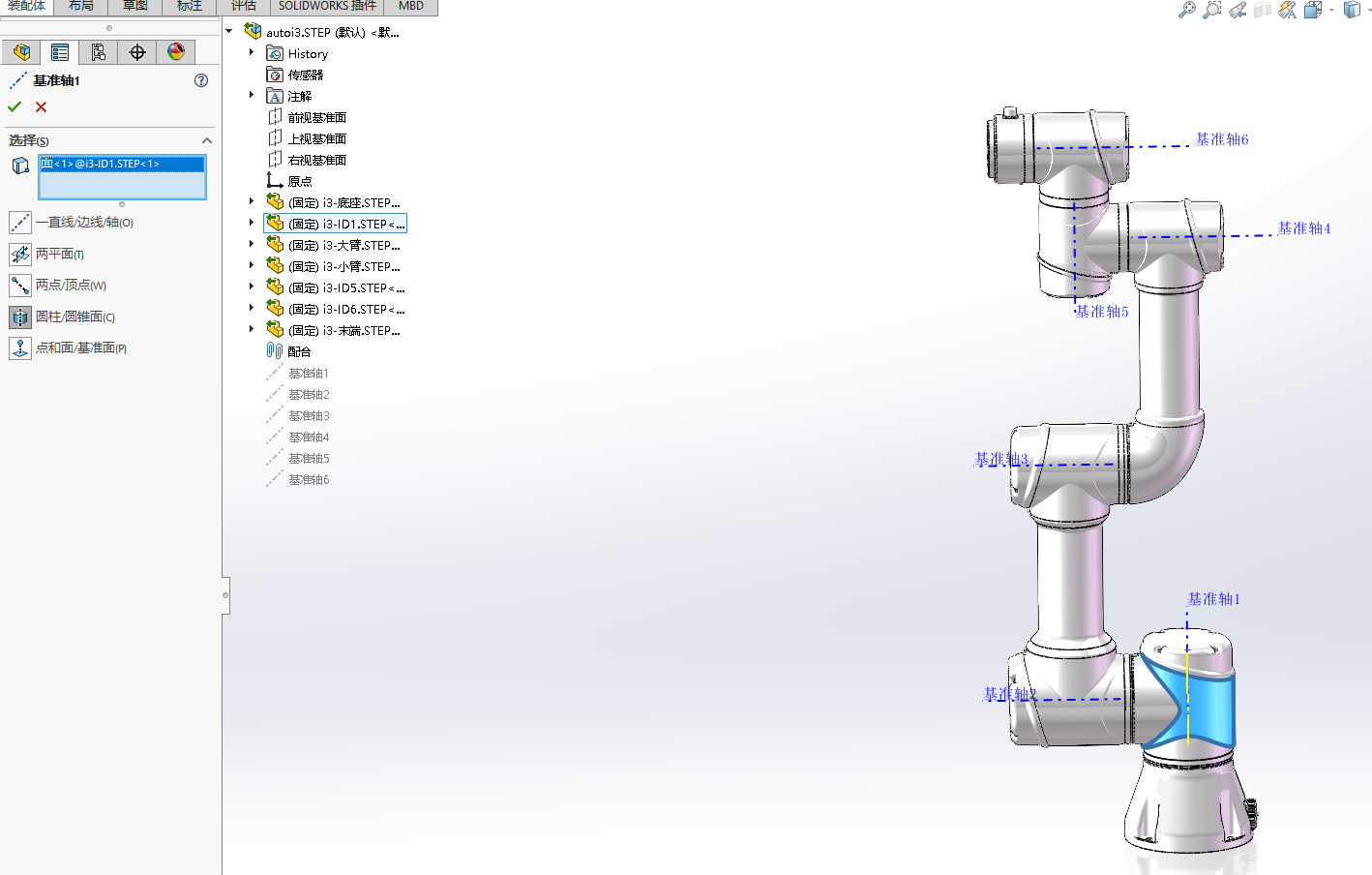Select 基准轴2 in the feature tree
Image resolution: width=1372 pixels, height=875 pixels.
(x=298, y=394)
